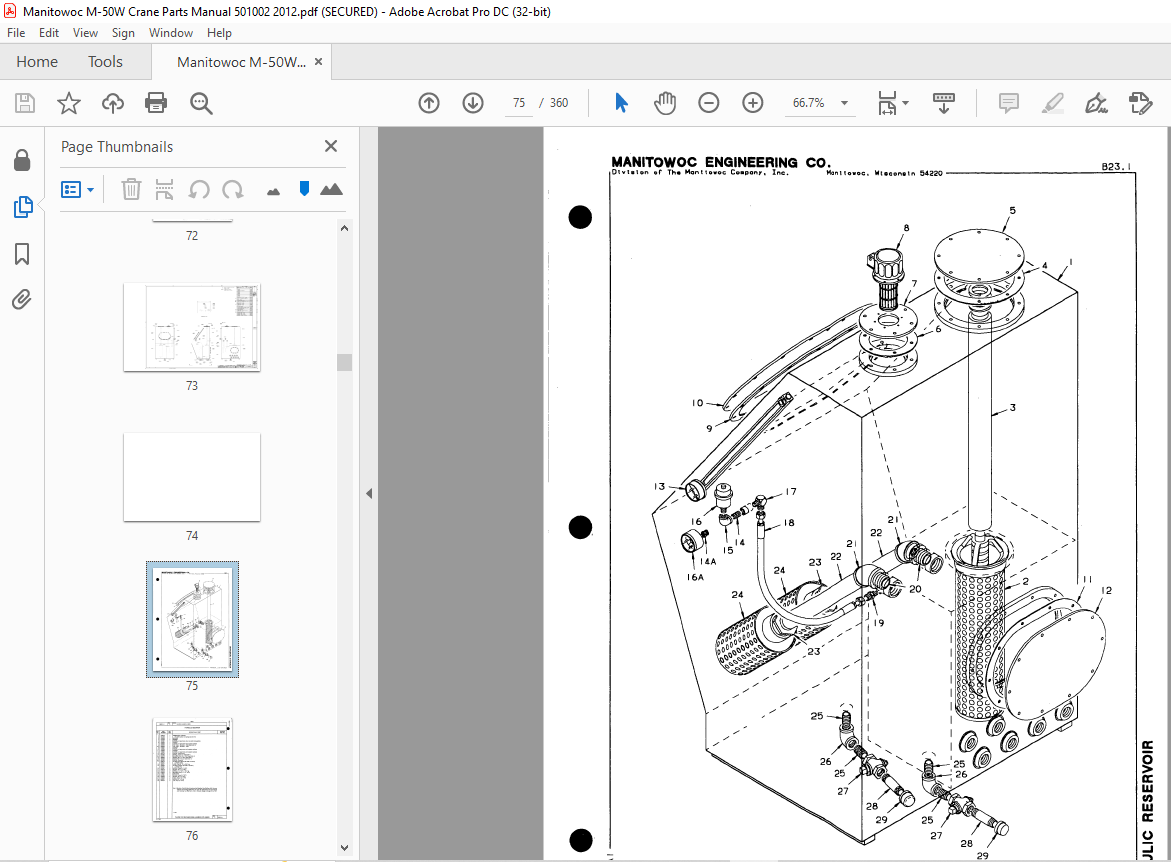
Task: Click the security lock sidebar icon
Action: 22,160
